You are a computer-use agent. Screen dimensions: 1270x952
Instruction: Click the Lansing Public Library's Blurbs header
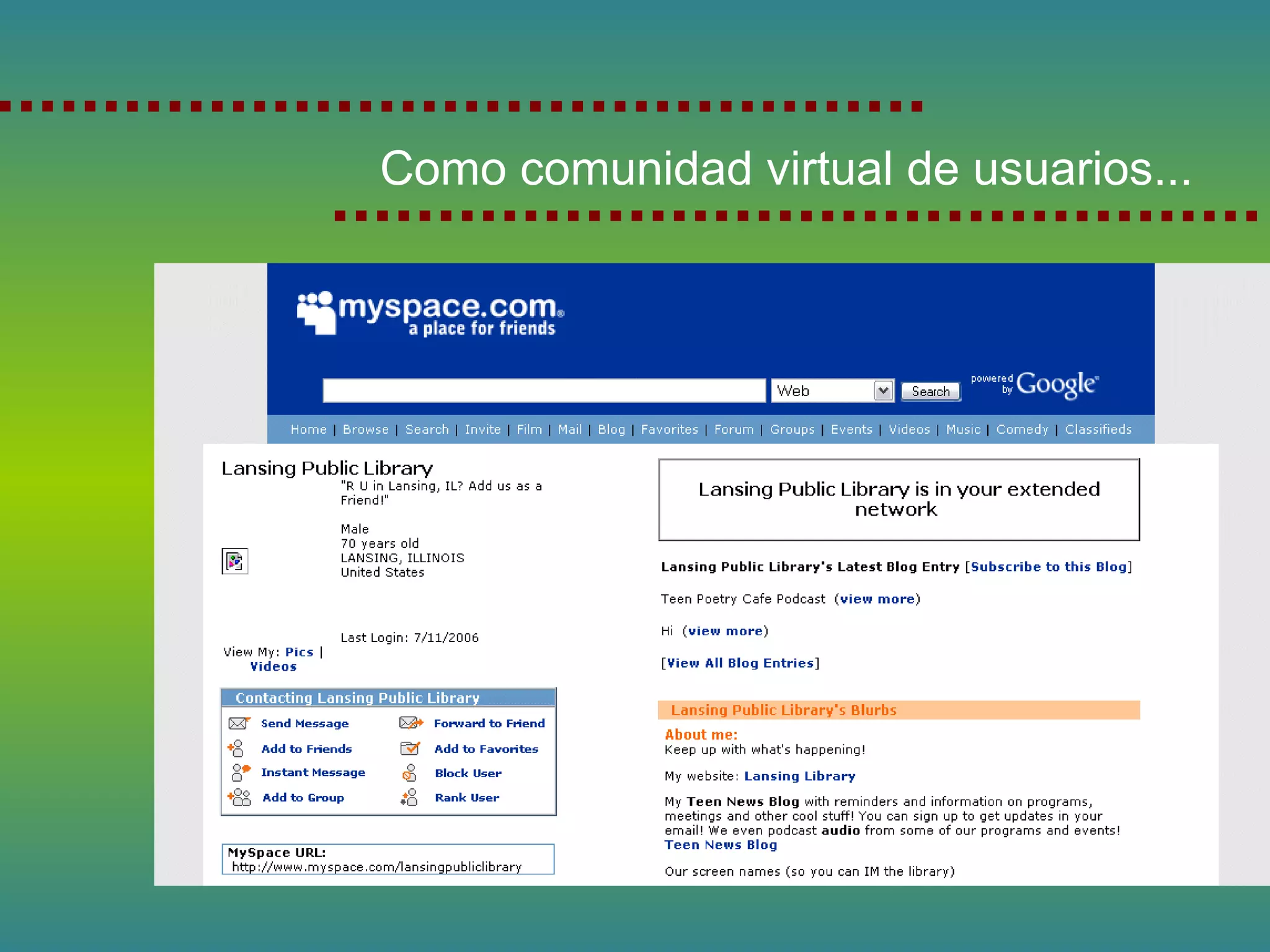(x=899, y=710)
